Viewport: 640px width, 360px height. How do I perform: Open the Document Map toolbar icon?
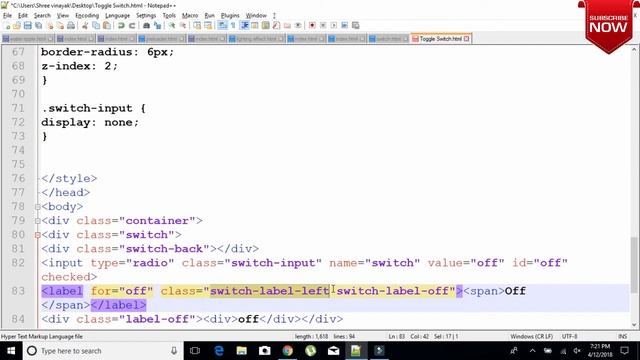click(x=266, y=25)
